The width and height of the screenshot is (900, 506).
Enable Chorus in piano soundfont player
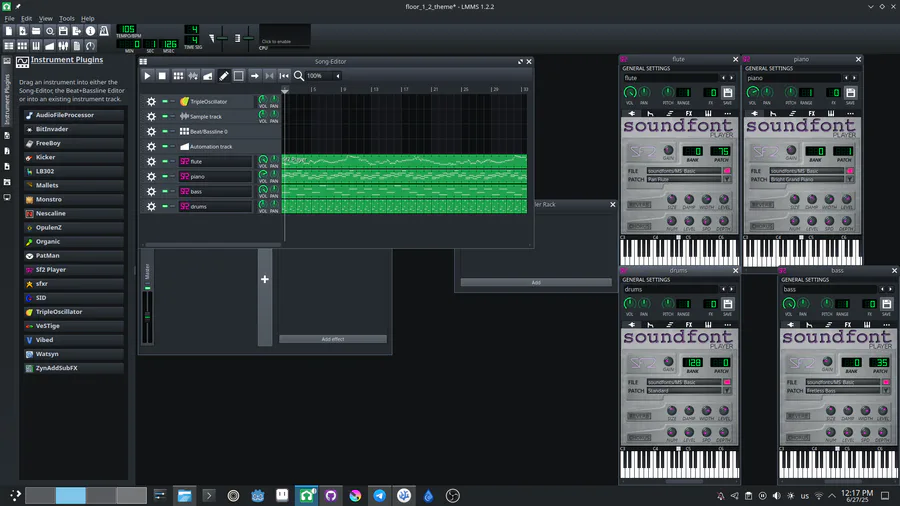point(762,226)
